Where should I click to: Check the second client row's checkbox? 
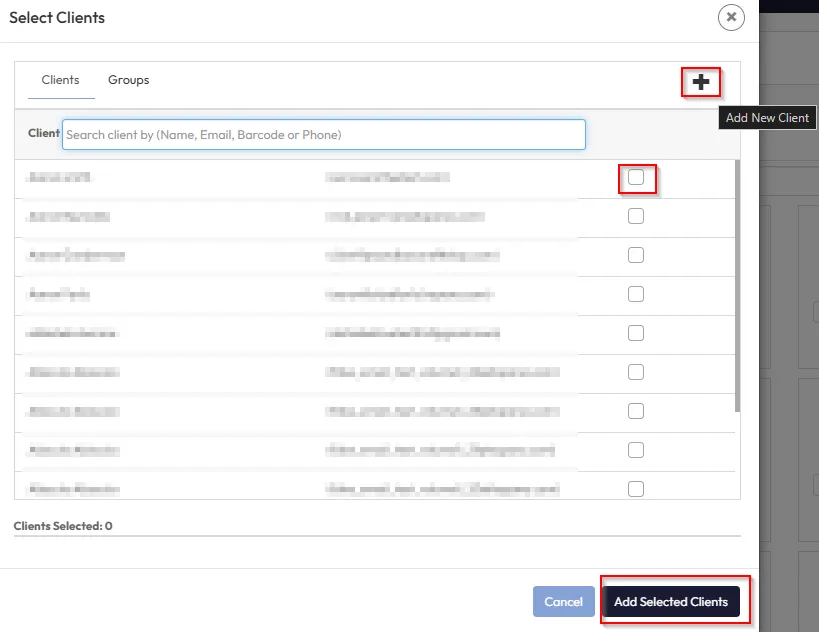pos(635,216)
